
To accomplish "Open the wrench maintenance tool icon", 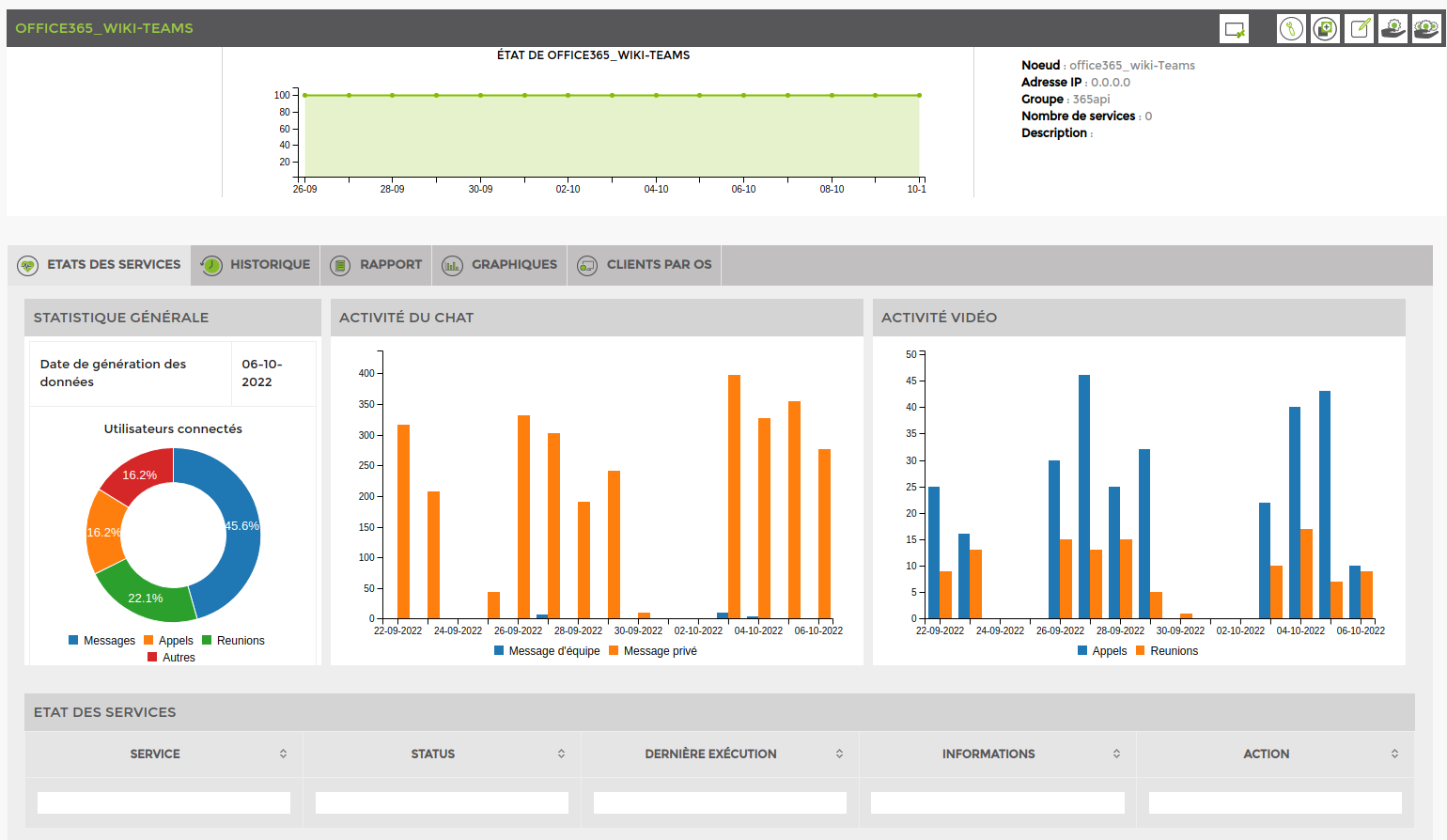I will point(1292,29).
